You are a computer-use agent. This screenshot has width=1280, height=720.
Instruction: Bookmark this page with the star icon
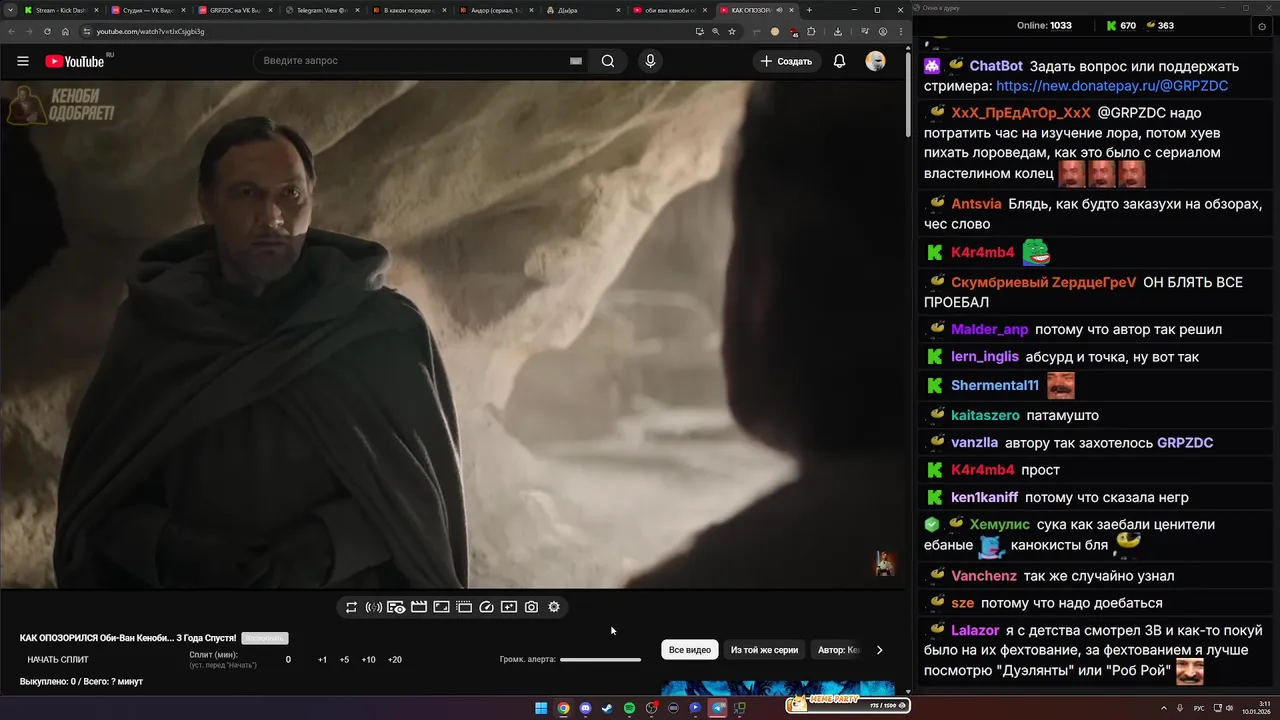point(732,31)
